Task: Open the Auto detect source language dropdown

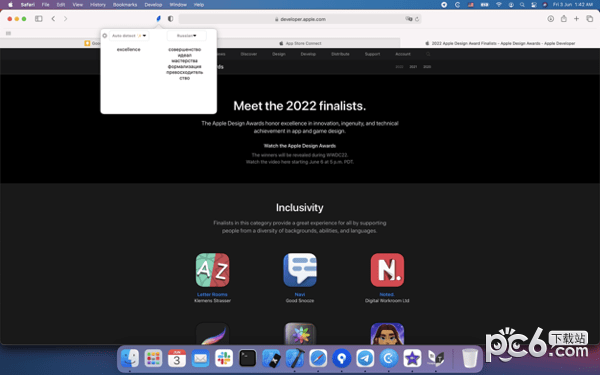Action: (129, 36)
